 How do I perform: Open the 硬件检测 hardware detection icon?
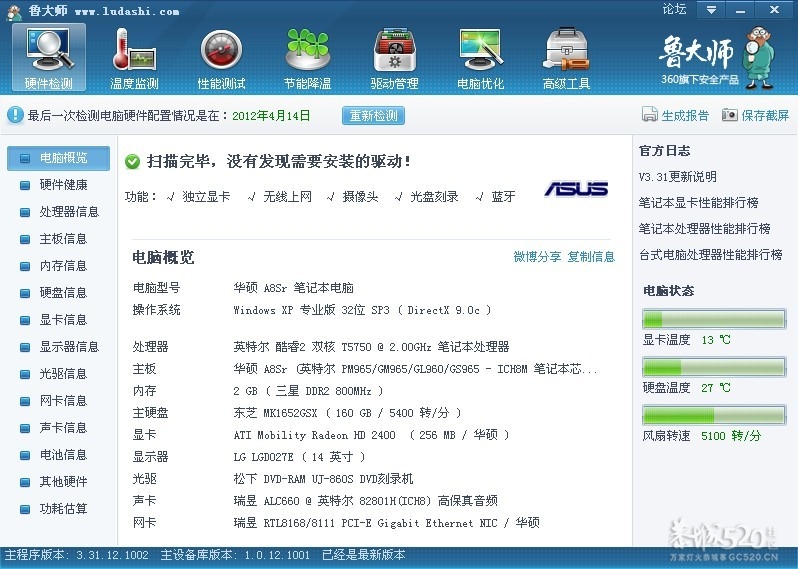(x=49, y=58)
